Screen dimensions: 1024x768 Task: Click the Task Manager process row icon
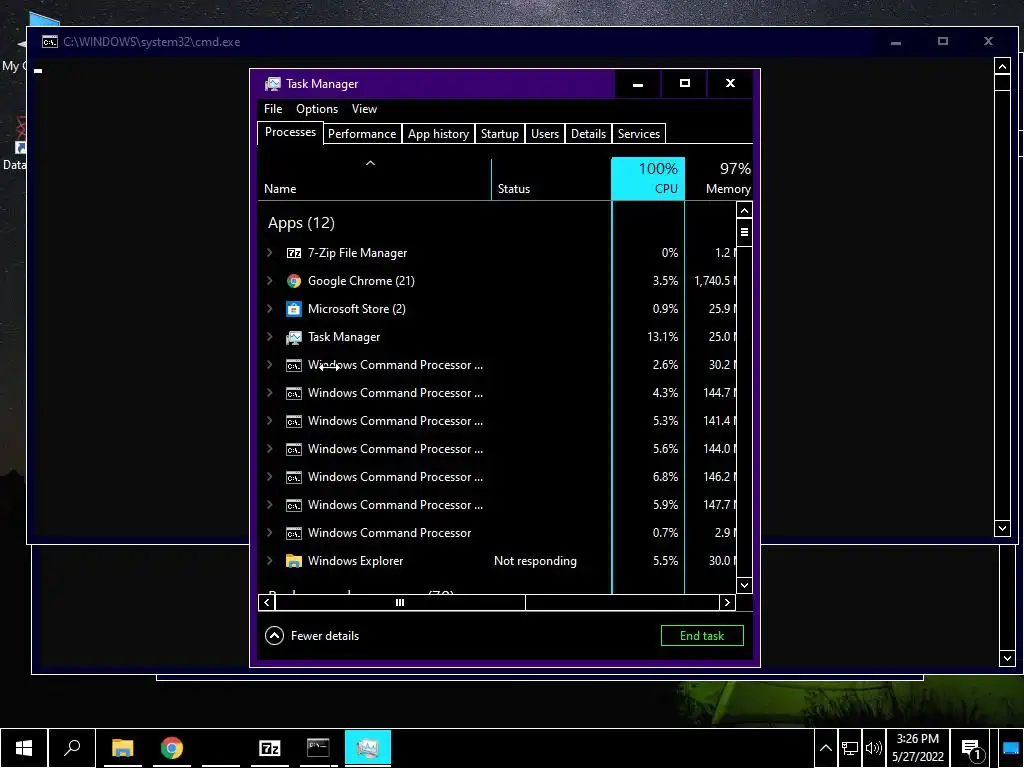click(294, 337)
